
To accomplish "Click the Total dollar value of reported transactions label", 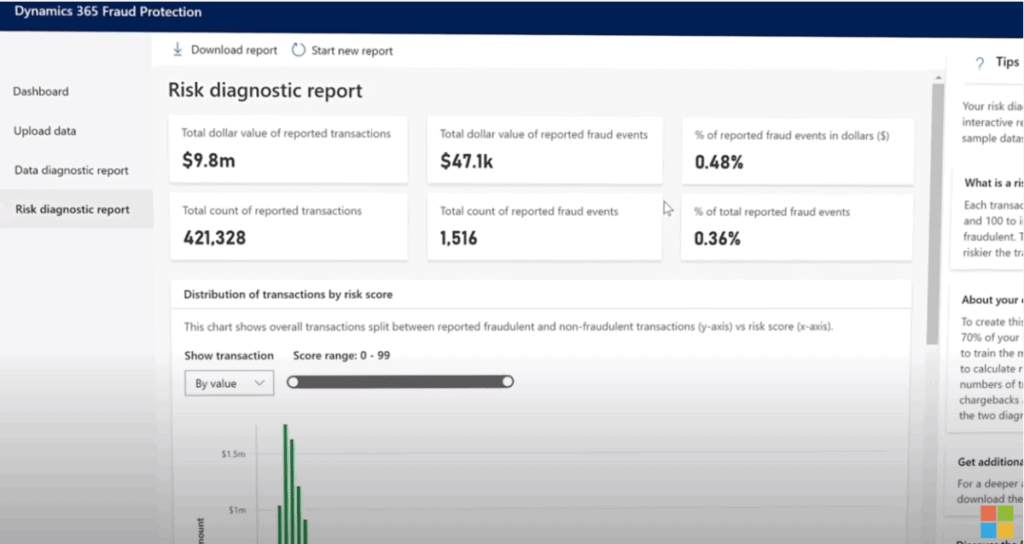I will 286,134.
